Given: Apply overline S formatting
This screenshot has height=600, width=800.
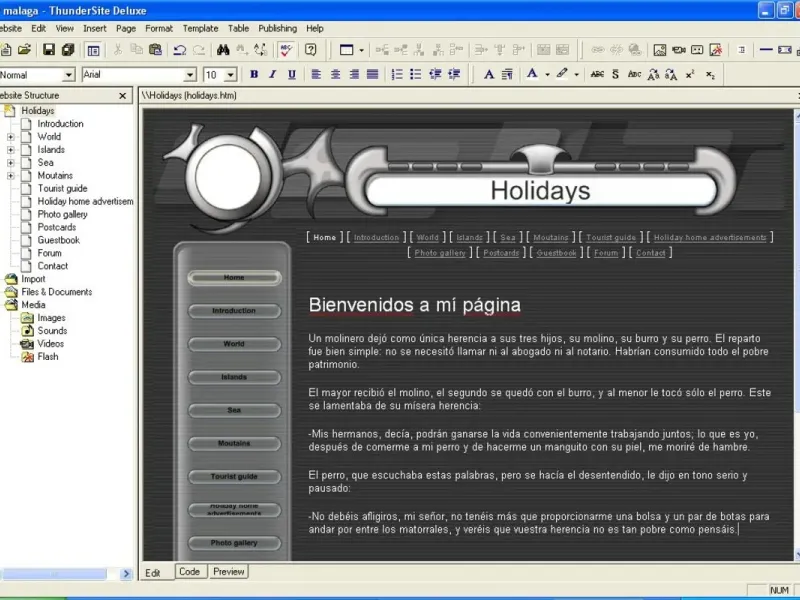Looking at the screenshot, I should pyautogui.click(x=615, y=74).
